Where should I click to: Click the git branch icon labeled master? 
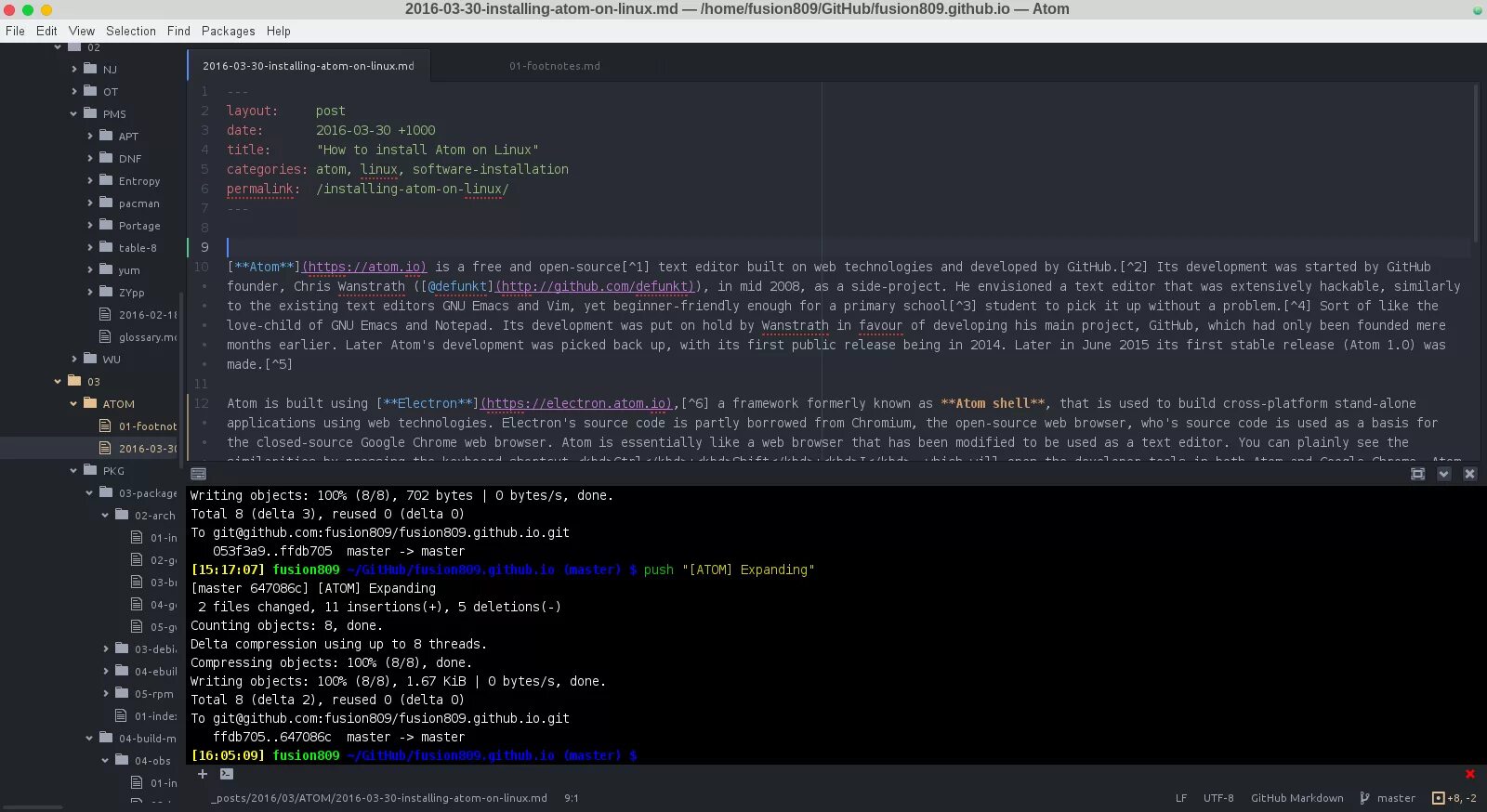tap(1364, 798)
